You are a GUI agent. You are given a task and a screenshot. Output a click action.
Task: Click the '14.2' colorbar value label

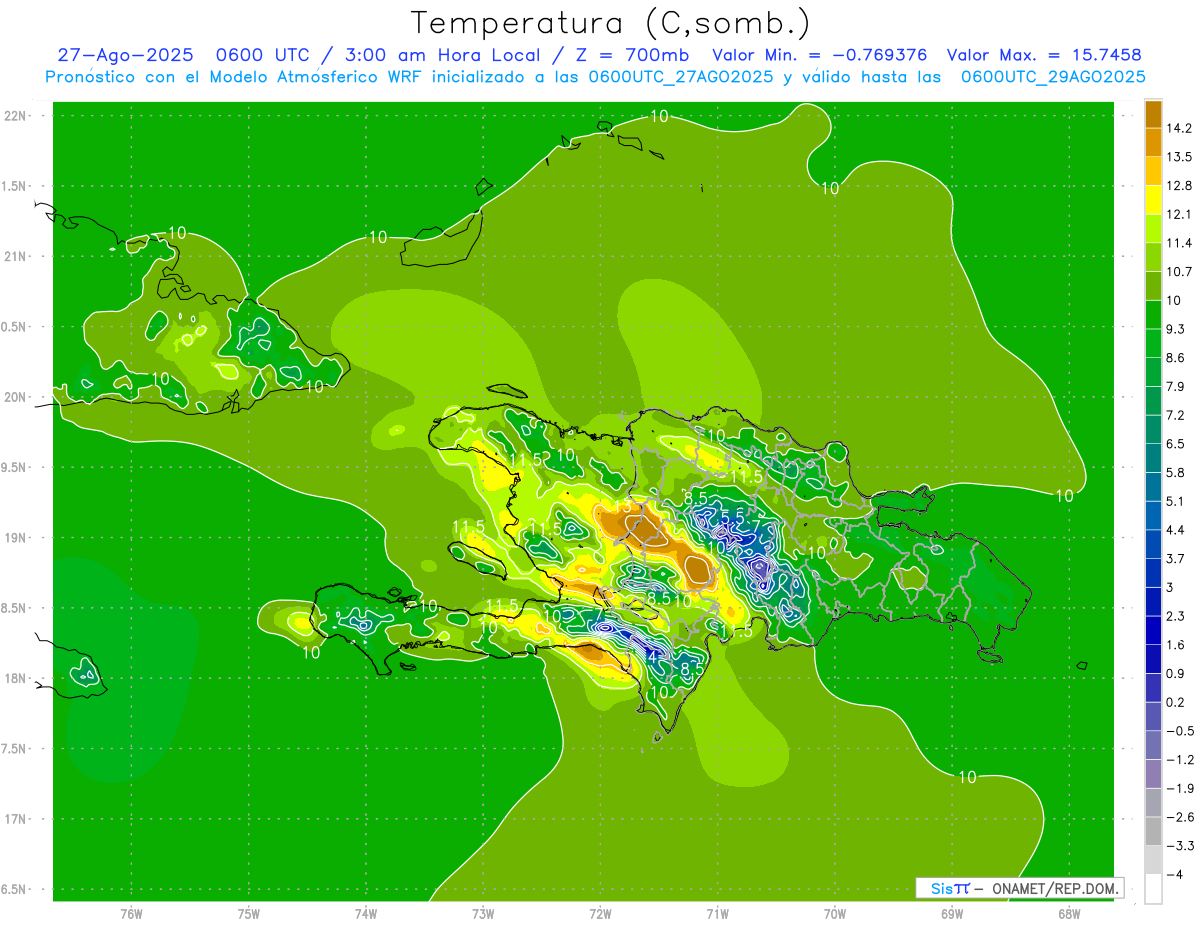tap(1178, 128)
